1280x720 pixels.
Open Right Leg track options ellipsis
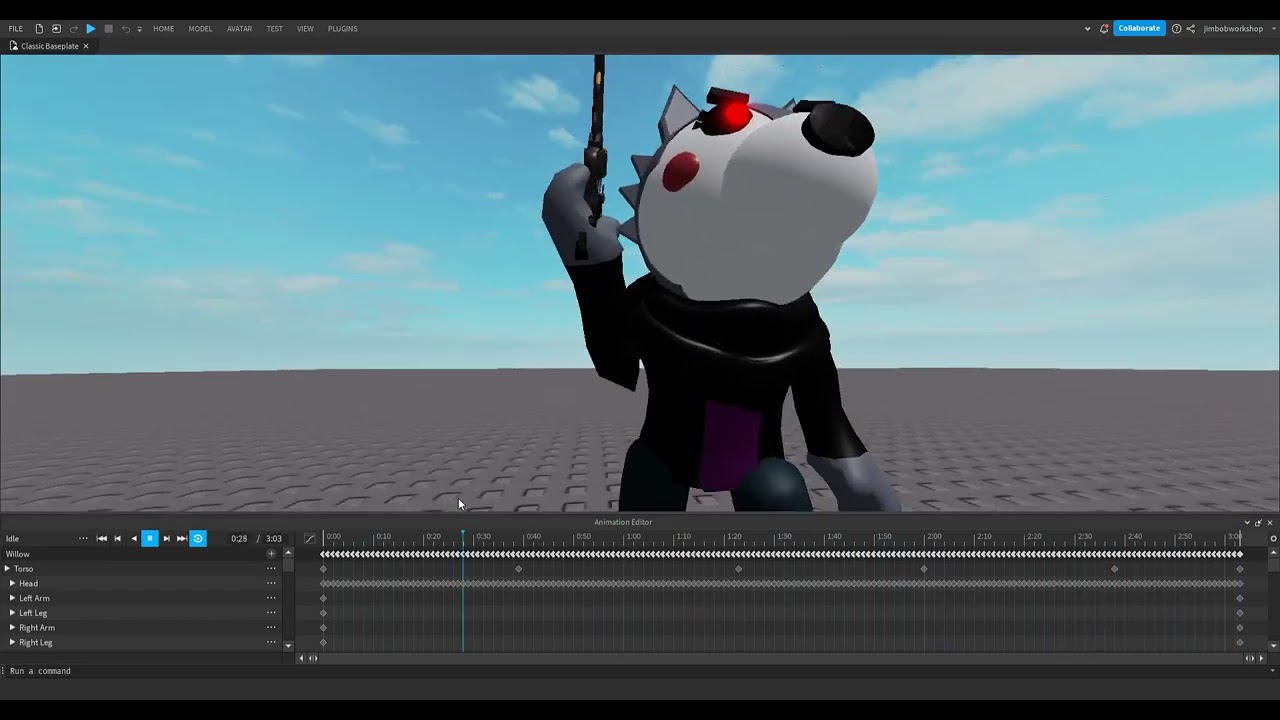(271, 642)
